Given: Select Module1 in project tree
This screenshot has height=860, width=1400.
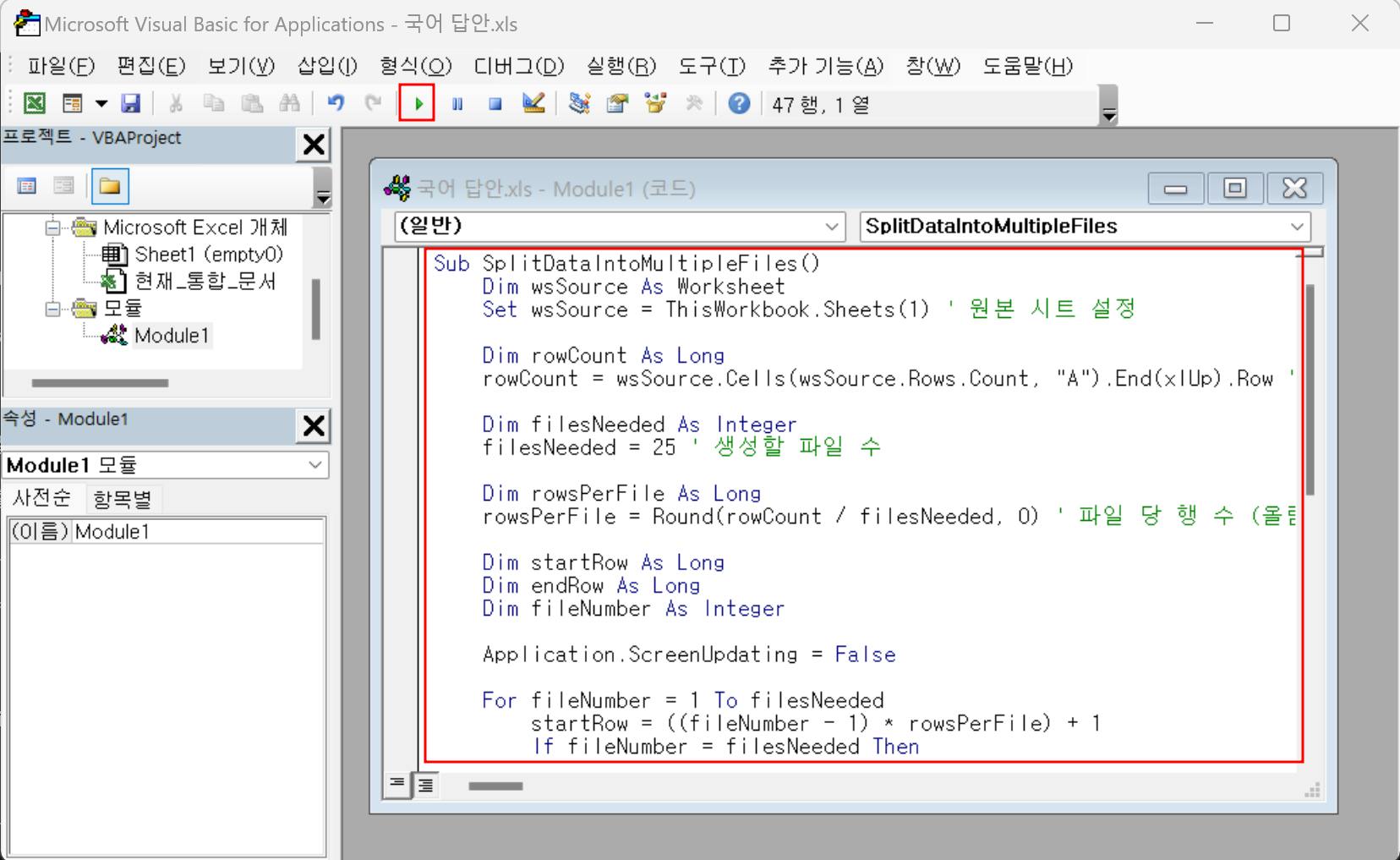Looking at the screenshot, I should [156, 336].
